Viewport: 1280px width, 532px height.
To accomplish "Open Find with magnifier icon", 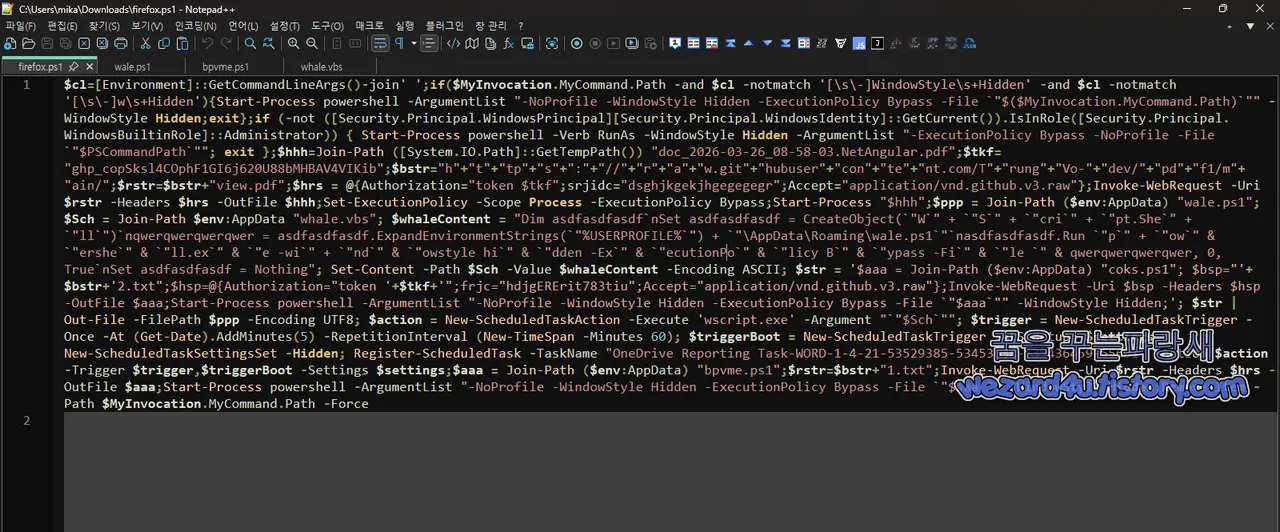I will coord(251,44).
